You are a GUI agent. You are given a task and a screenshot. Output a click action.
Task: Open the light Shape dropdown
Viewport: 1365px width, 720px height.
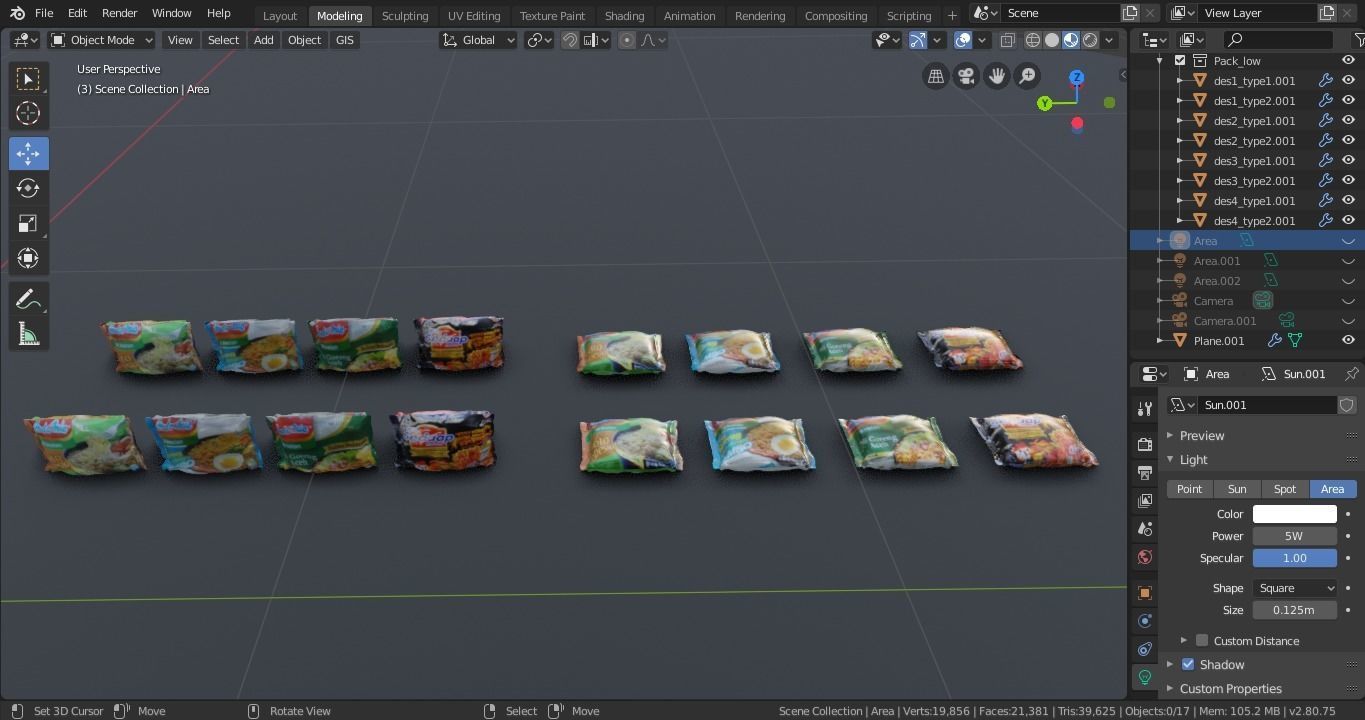[x=1294, y=588]
